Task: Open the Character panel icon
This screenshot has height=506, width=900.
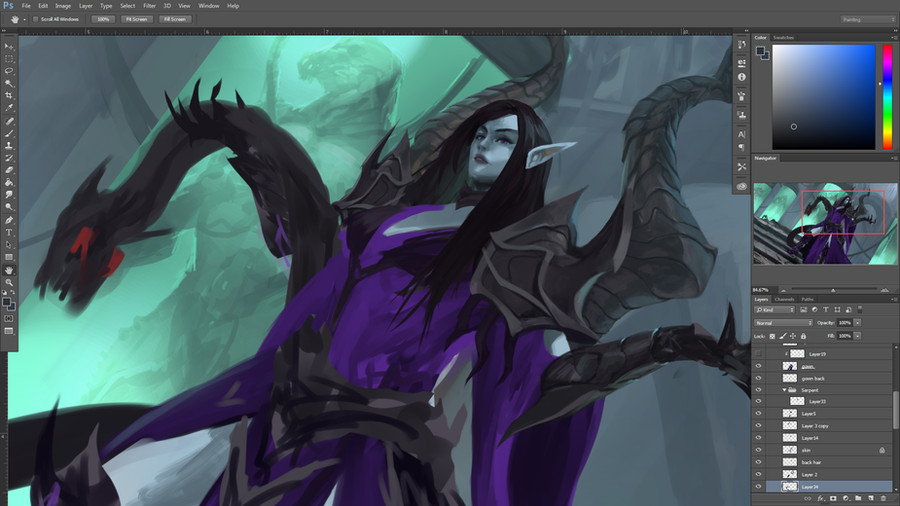Action: (742, 134)
